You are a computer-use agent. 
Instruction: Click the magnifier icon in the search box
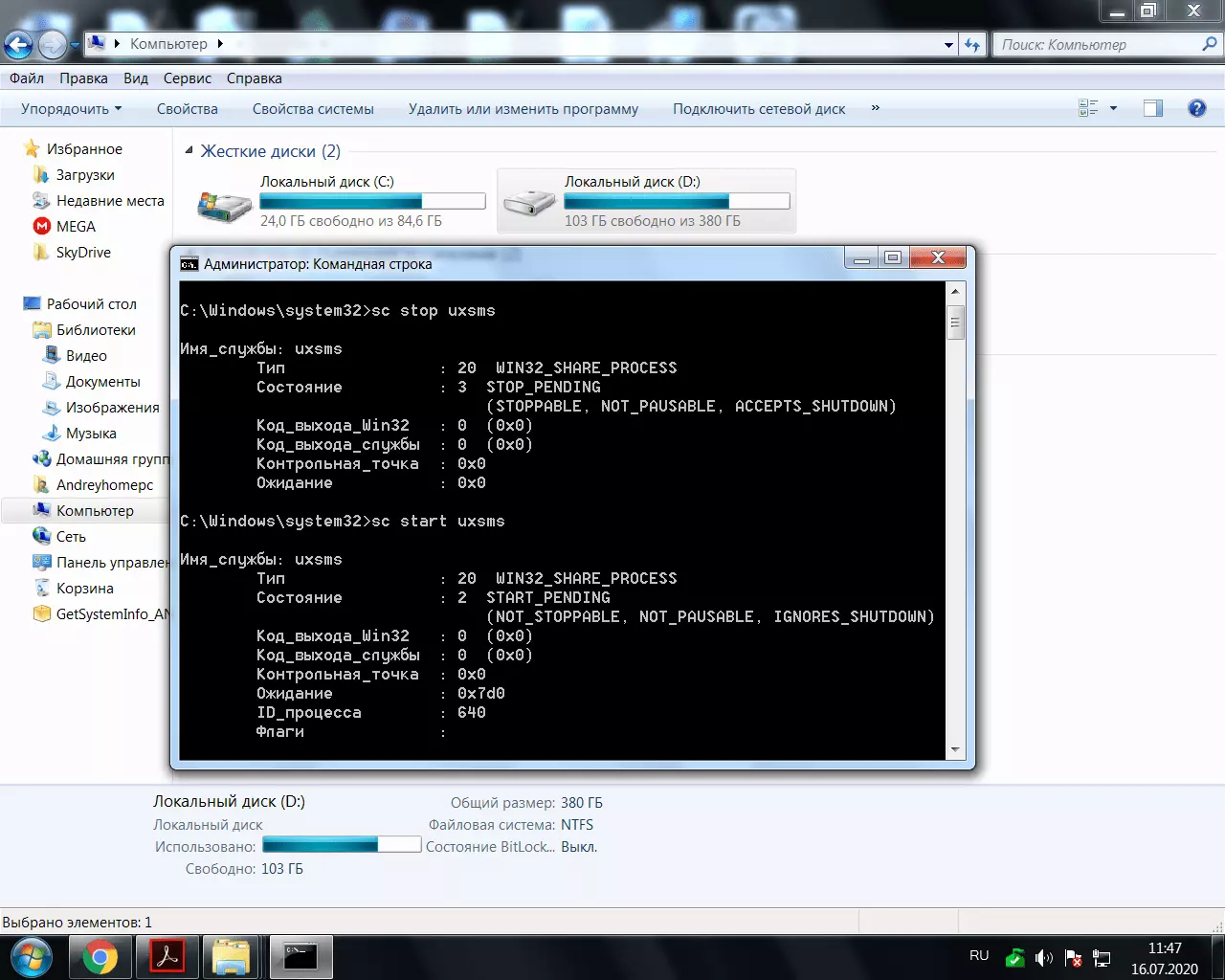(1210, 44)
